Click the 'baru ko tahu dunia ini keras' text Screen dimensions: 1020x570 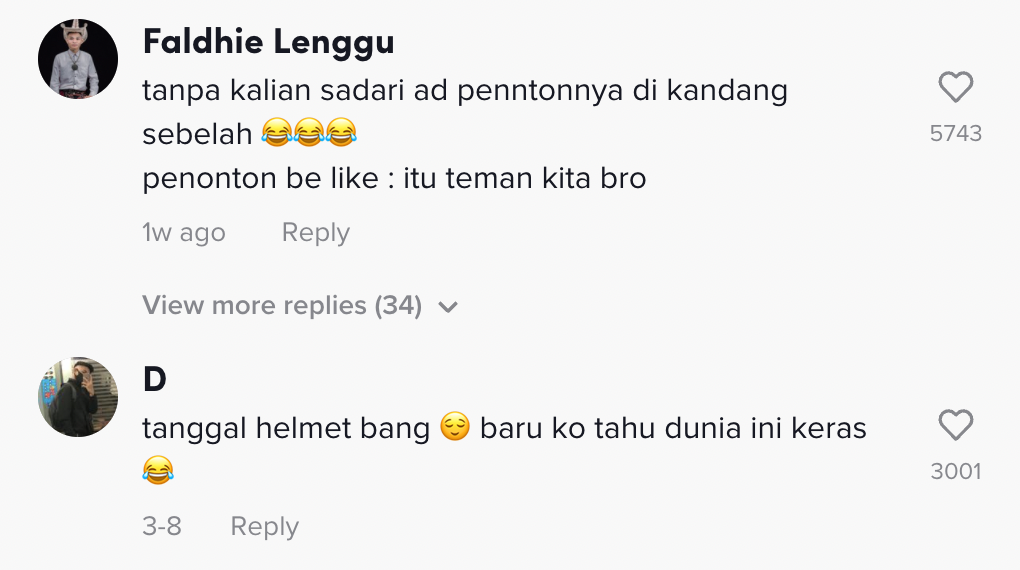click(672, 429)
